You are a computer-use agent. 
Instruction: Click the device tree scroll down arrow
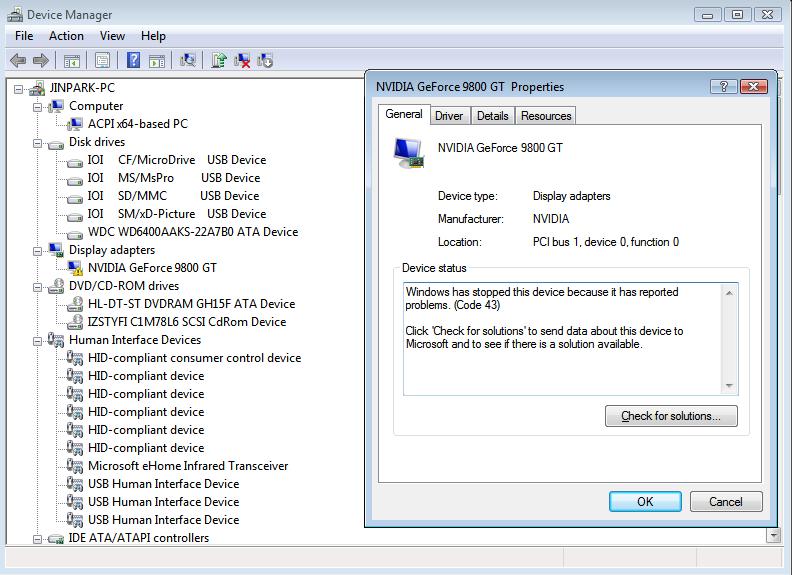(773, 535)
